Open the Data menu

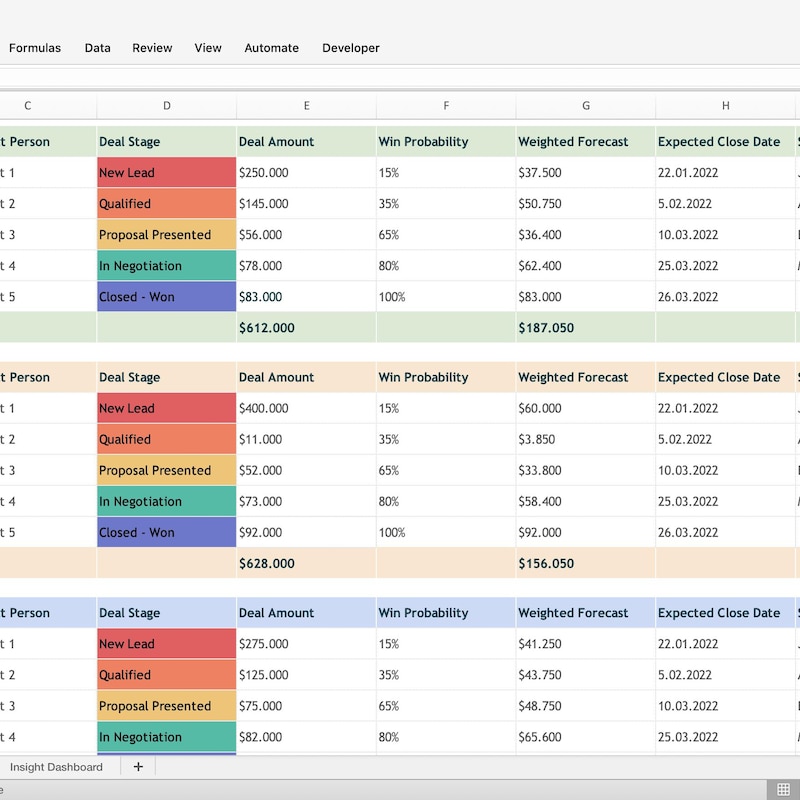tap(97, 47)
